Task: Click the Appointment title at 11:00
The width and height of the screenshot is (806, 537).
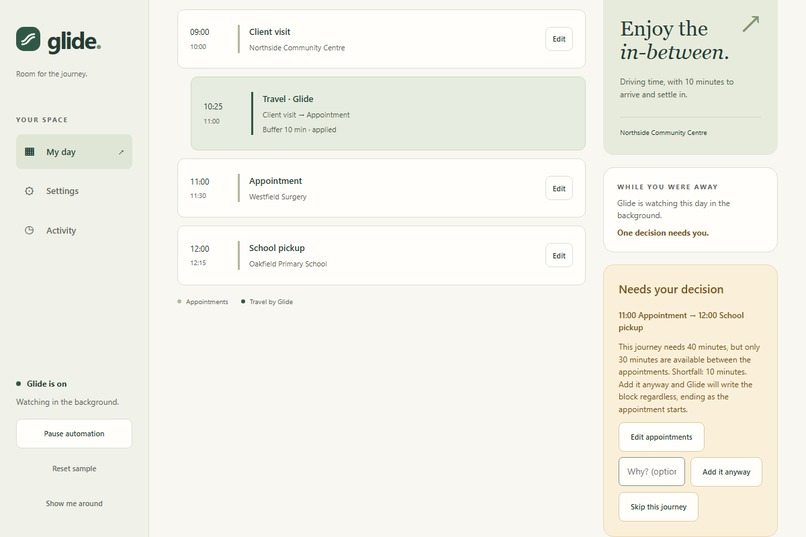Action: click(x=276, y=181)
